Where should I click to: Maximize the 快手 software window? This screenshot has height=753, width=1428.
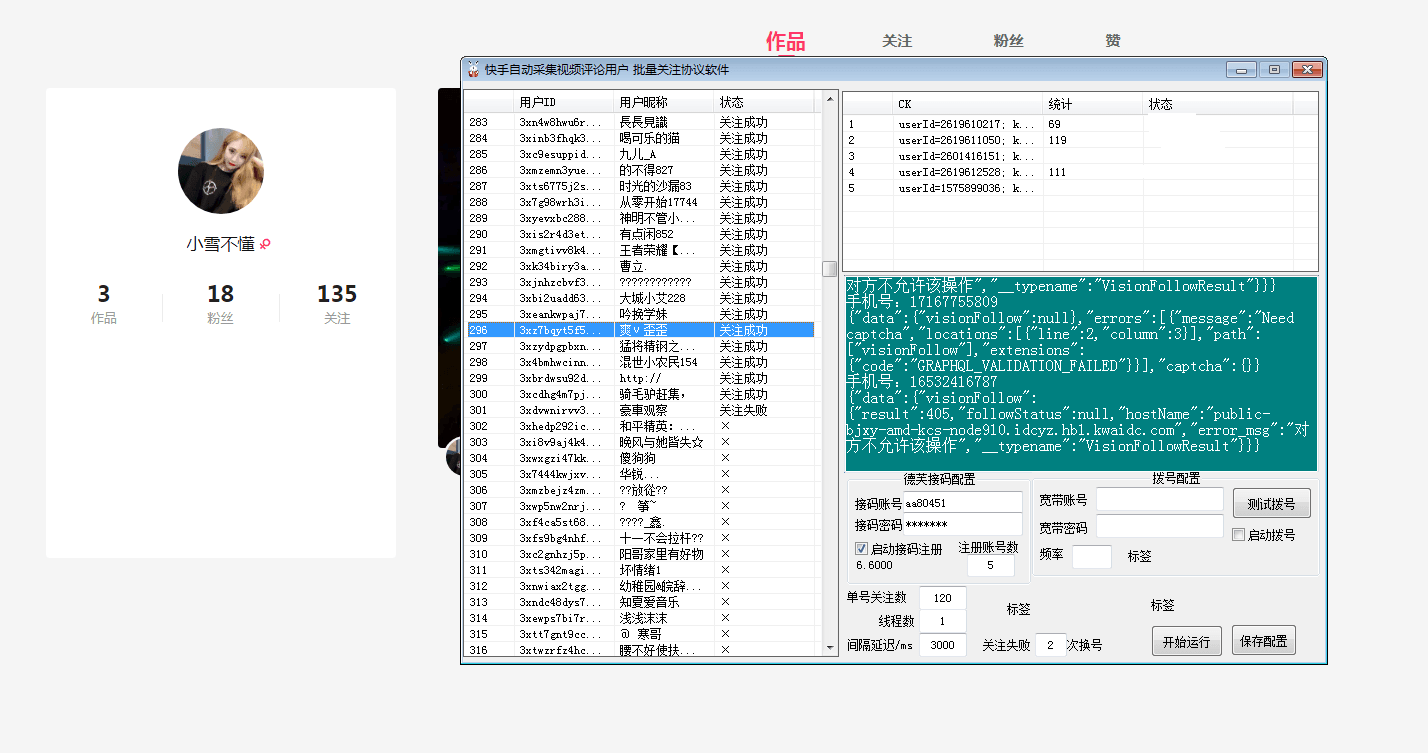[1273, 70]
